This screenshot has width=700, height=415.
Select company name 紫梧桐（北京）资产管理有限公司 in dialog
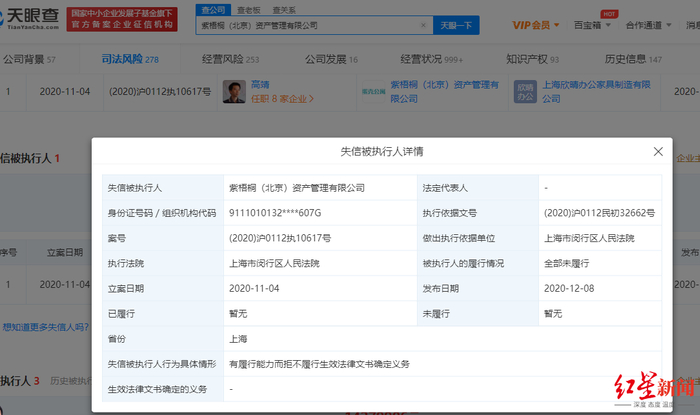(297, 188)
